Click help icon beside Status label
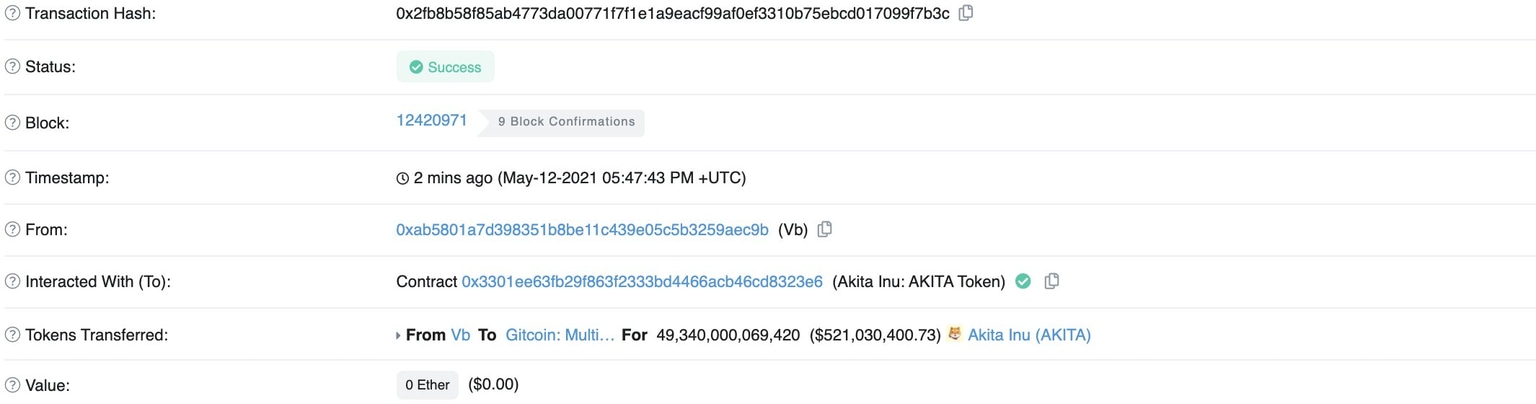 coord(13,67)
